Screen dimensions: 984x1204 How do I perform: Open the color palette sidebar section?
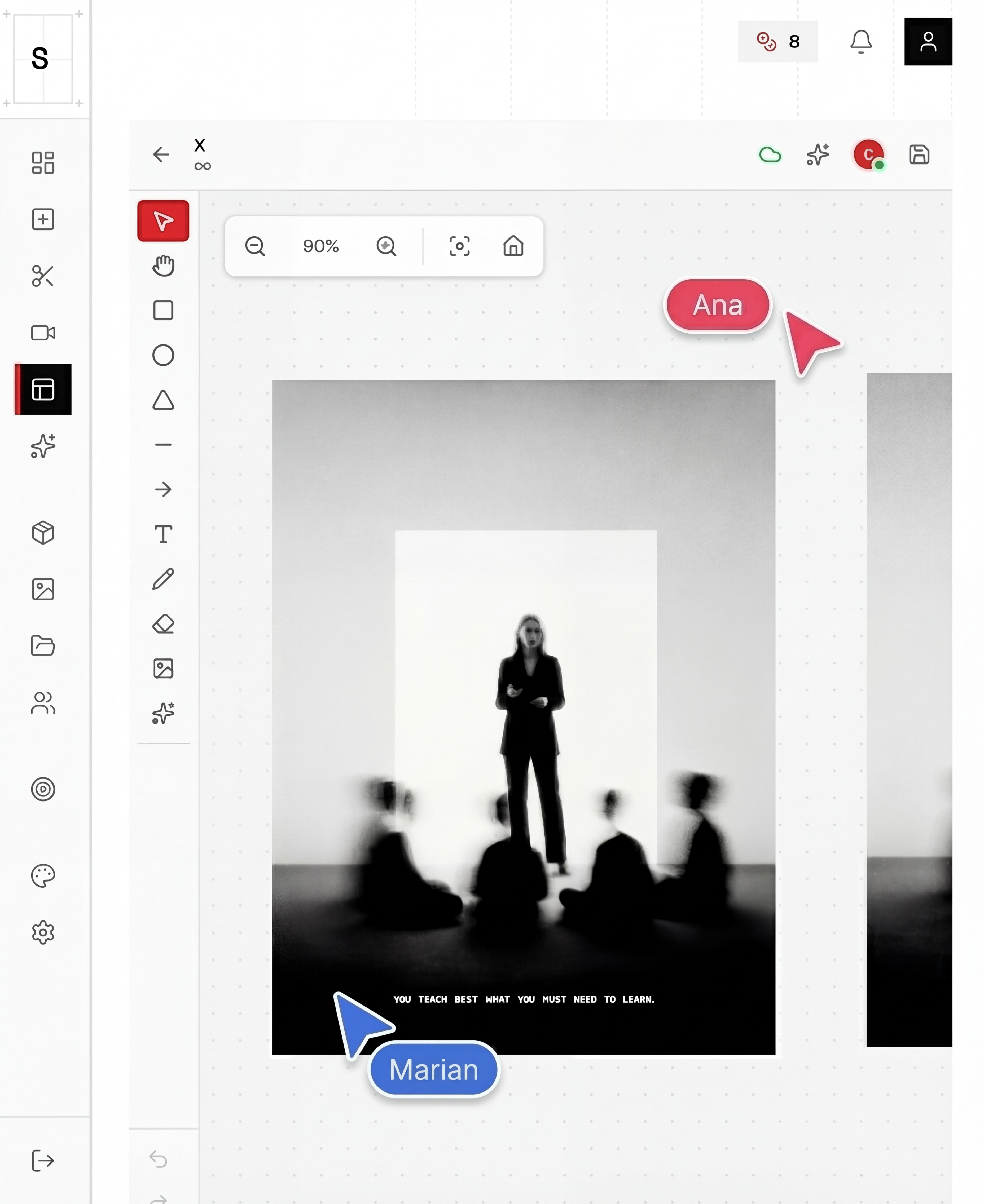[43, 876]
